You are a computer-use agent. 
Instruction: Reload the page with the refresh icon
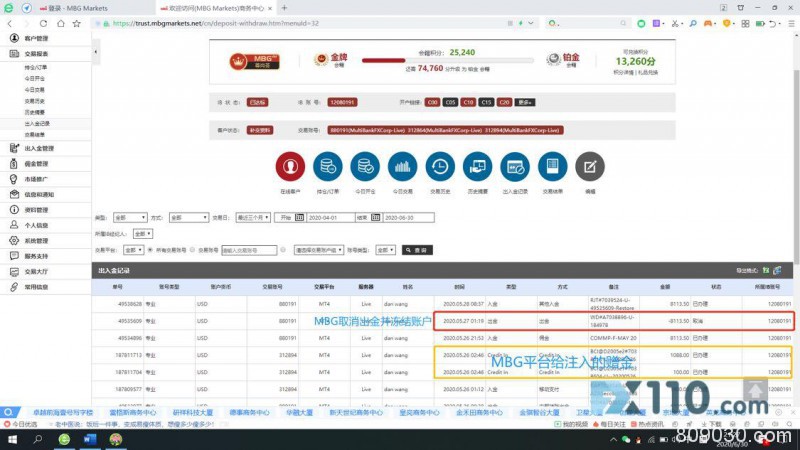pyautogui.click(x=43, y=23)
